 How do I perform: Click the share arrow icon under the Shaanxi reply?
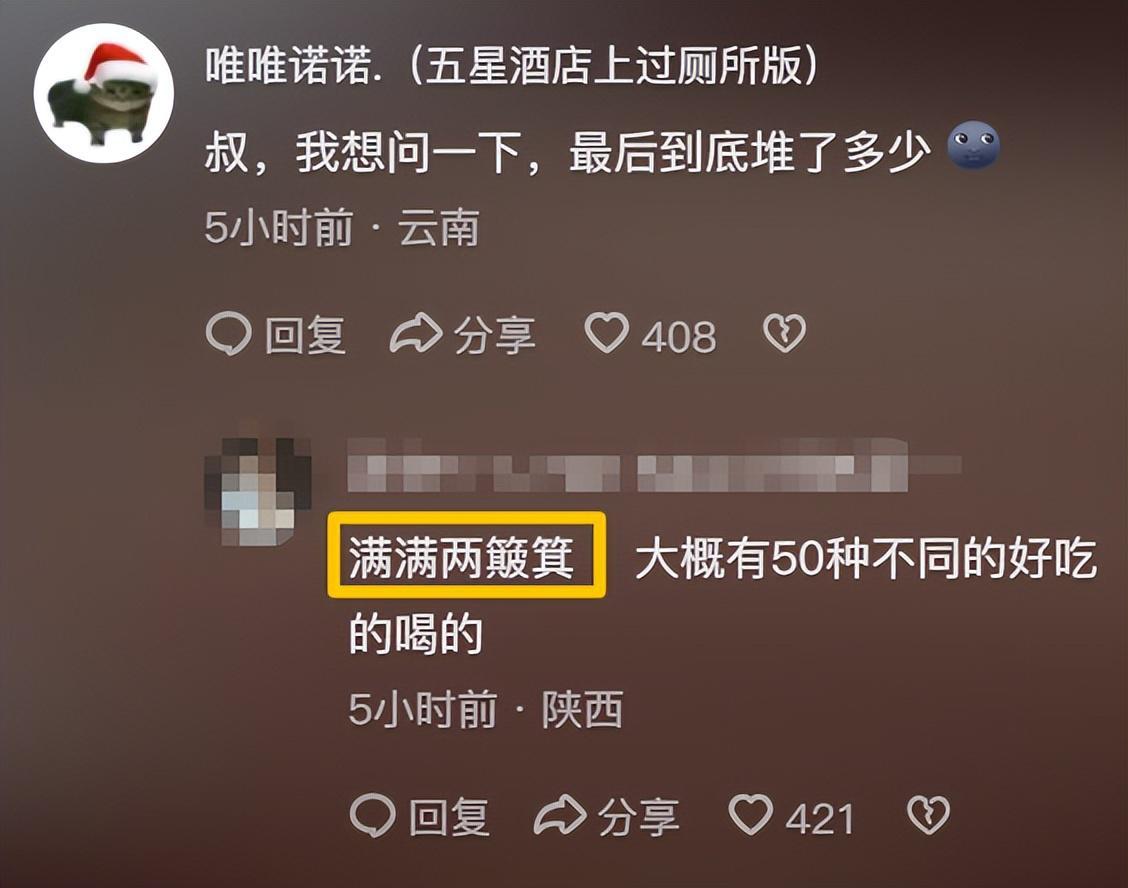click(560, 815)
